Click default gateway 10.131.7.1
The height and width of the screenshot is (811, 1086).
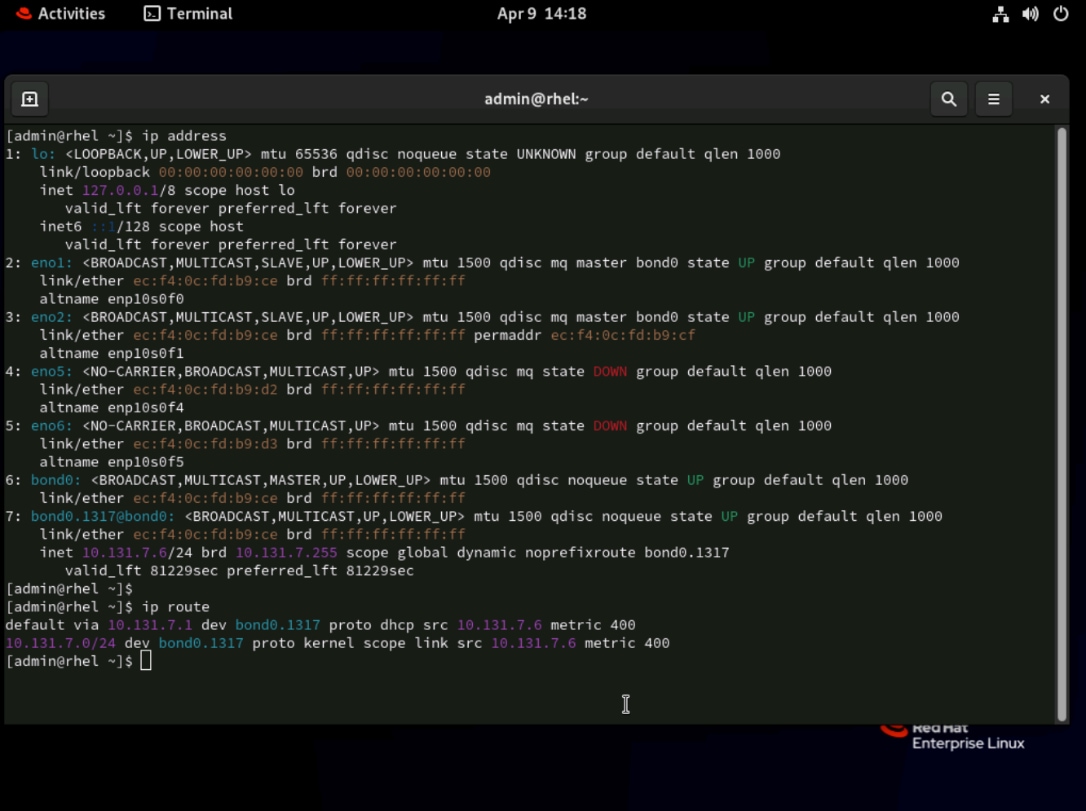pyautogui.click(x=150, y=625)
